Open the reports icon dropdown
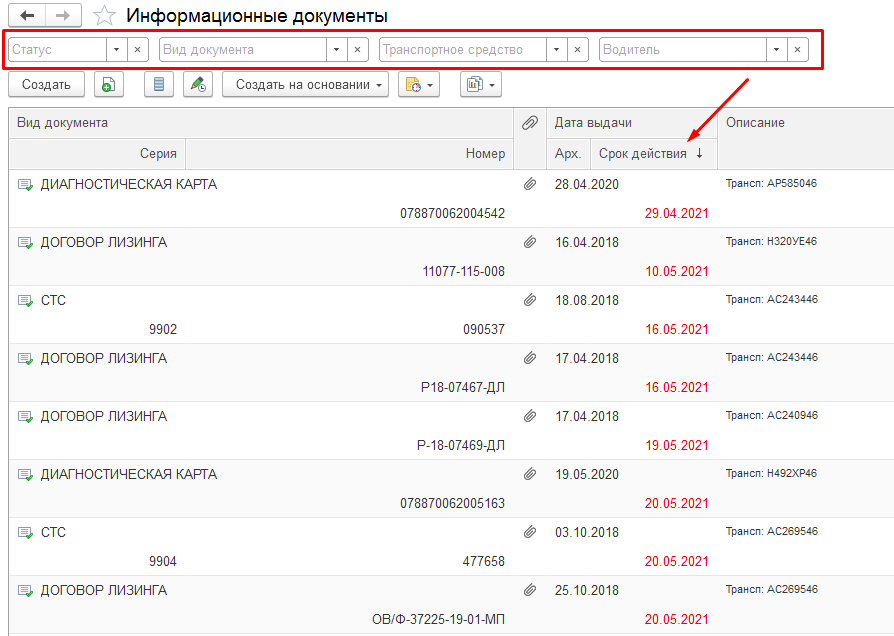Viewport: 894px width, 636px height. tap(480, 85)
